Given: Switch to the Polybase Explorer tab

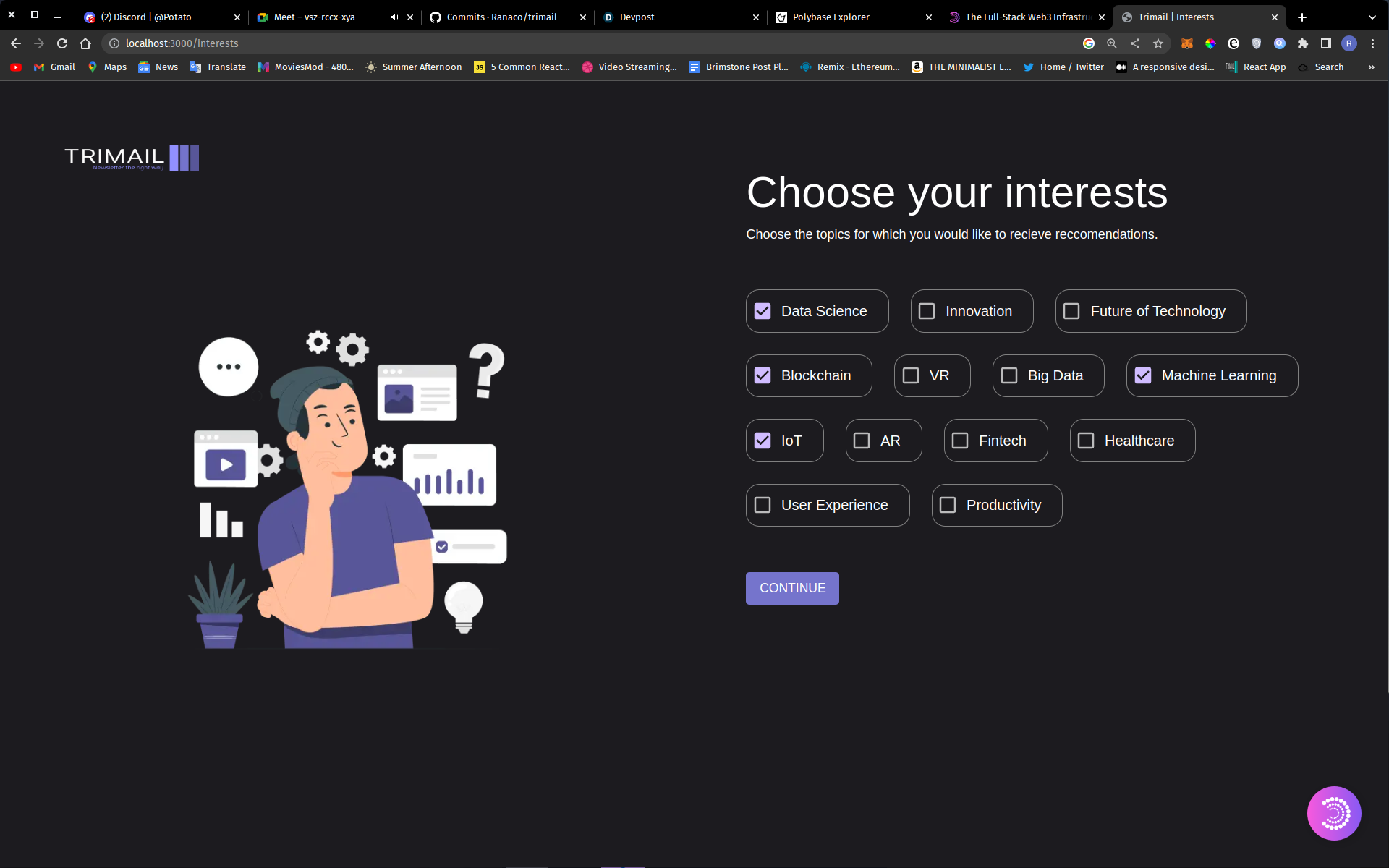Looking at the screenshot, I should tap(831, 17).
